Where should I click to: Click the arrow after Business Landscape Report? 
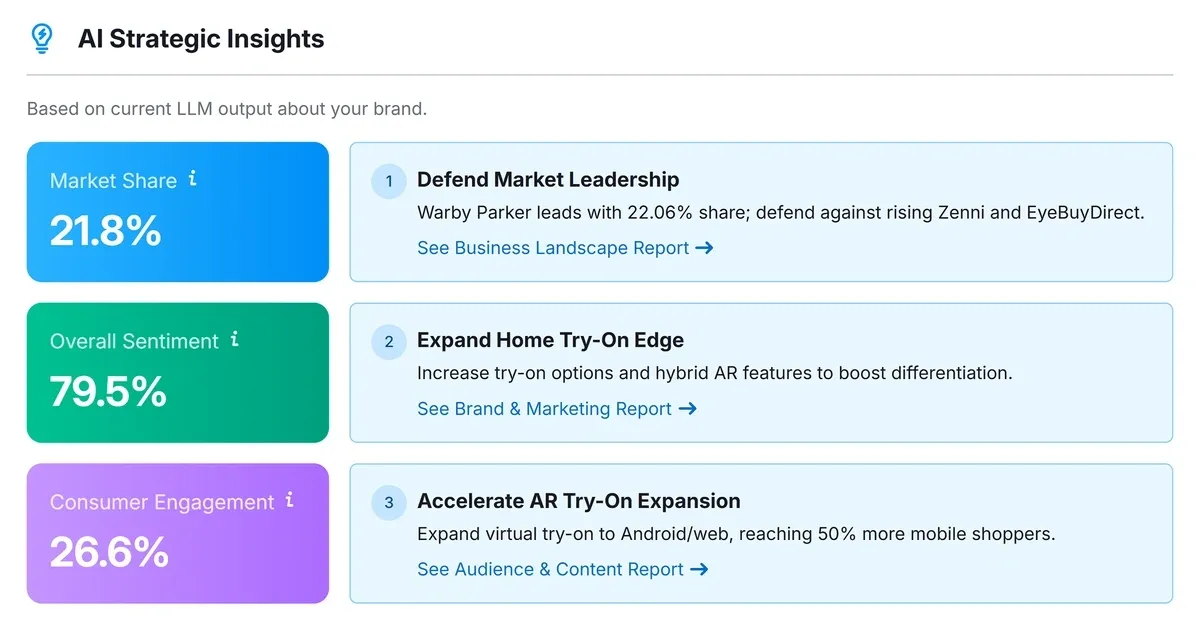704,248
